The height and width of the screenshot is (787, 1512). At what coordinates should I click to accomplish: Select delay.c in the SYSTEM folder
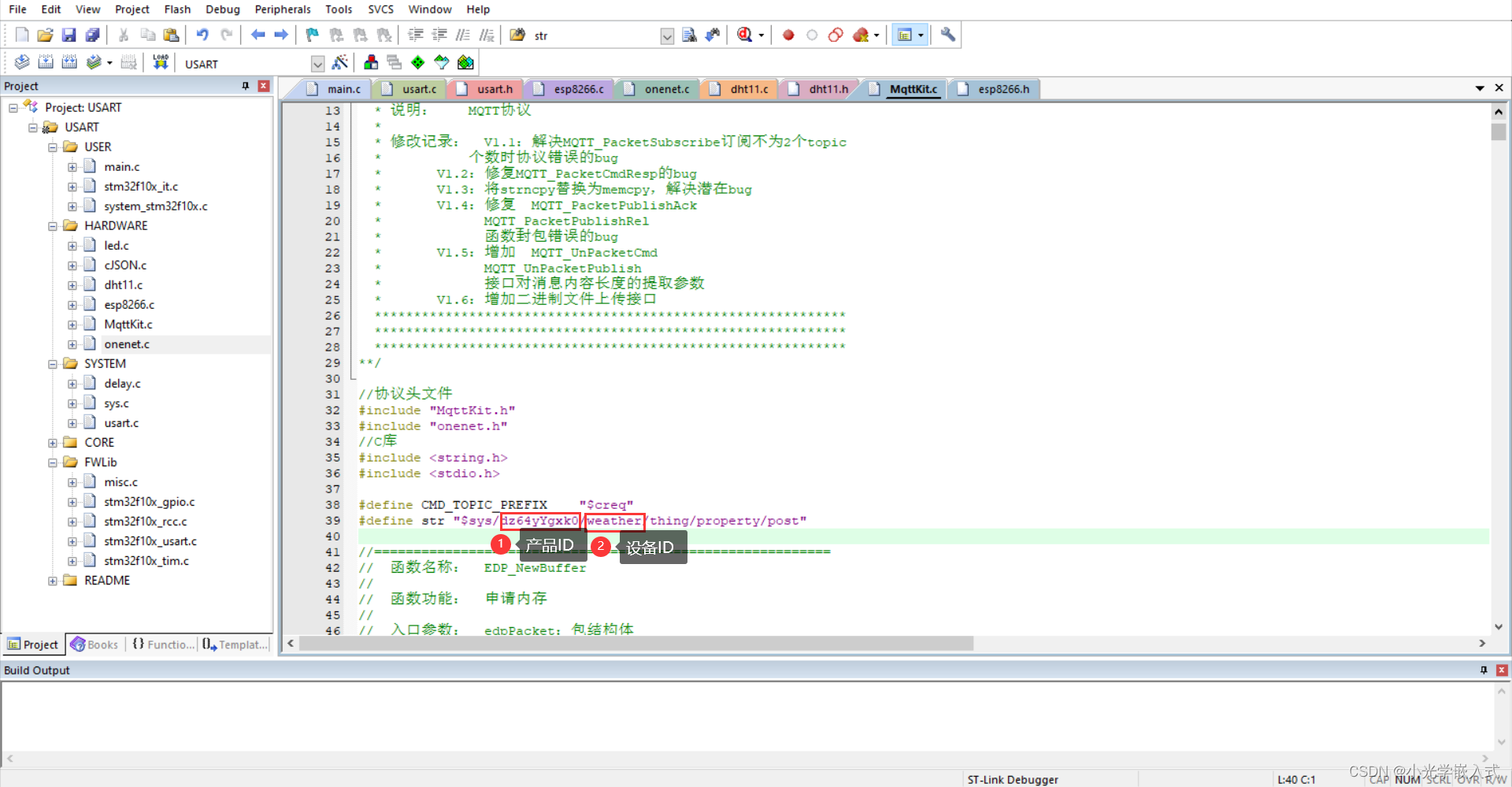pos(122,384)
